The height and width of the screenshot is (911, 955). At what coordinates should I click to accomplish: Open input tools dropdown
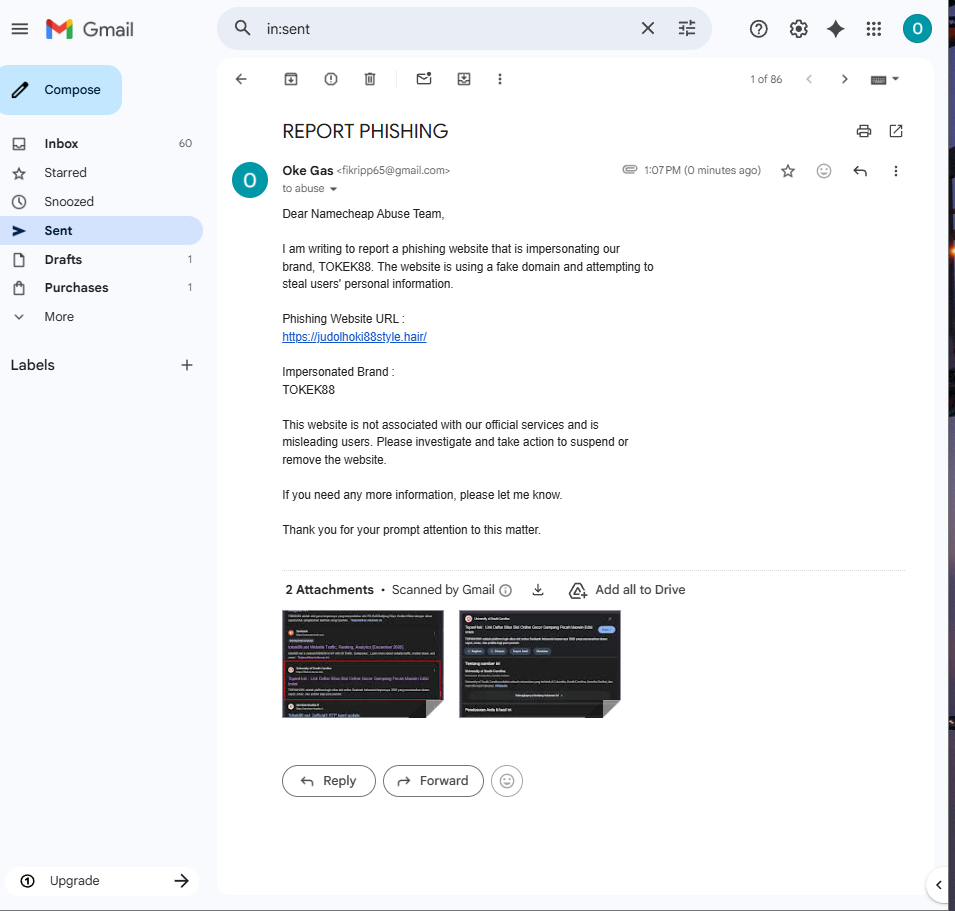point(885,79)
